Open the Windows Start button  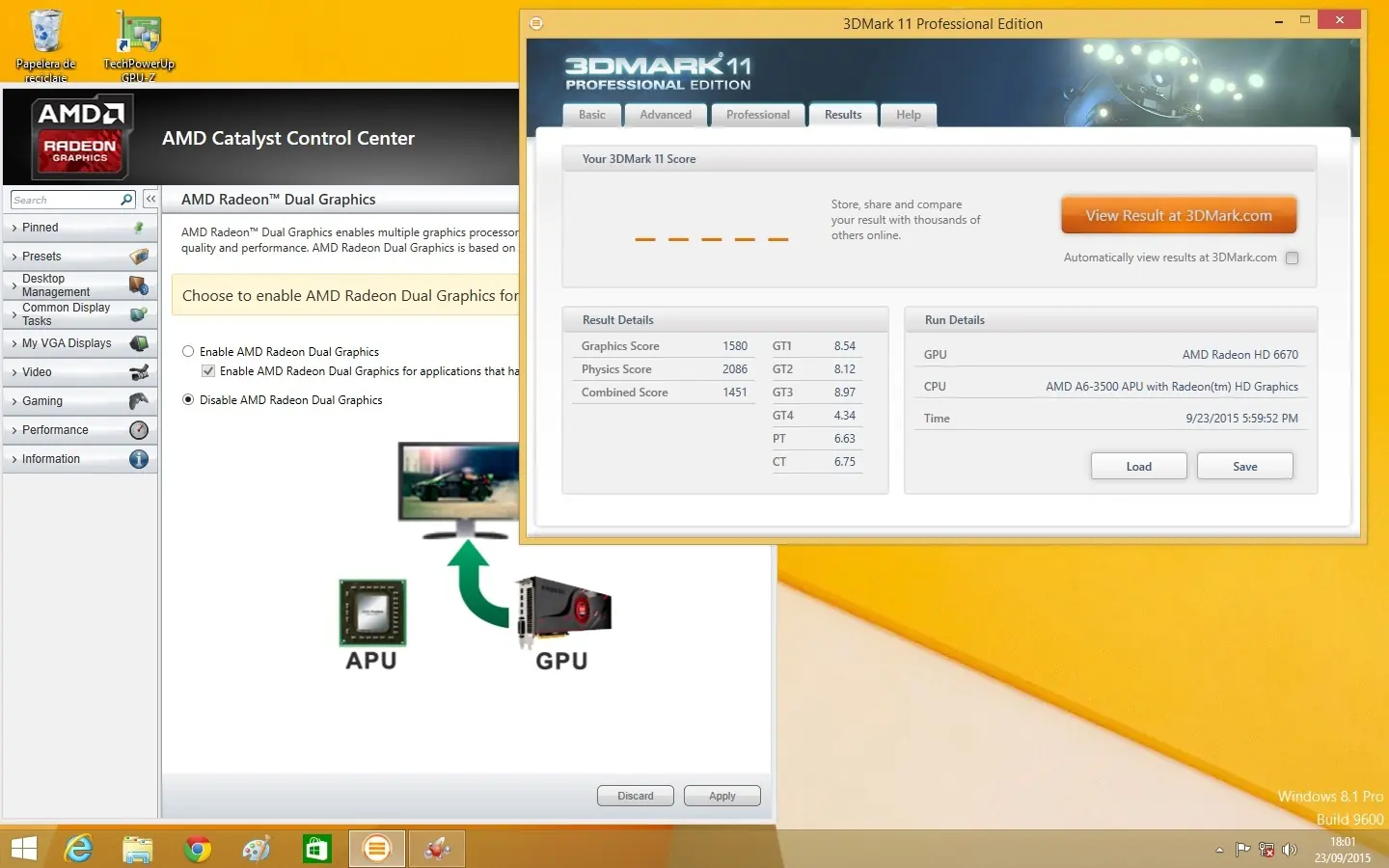tap(23, 849)
